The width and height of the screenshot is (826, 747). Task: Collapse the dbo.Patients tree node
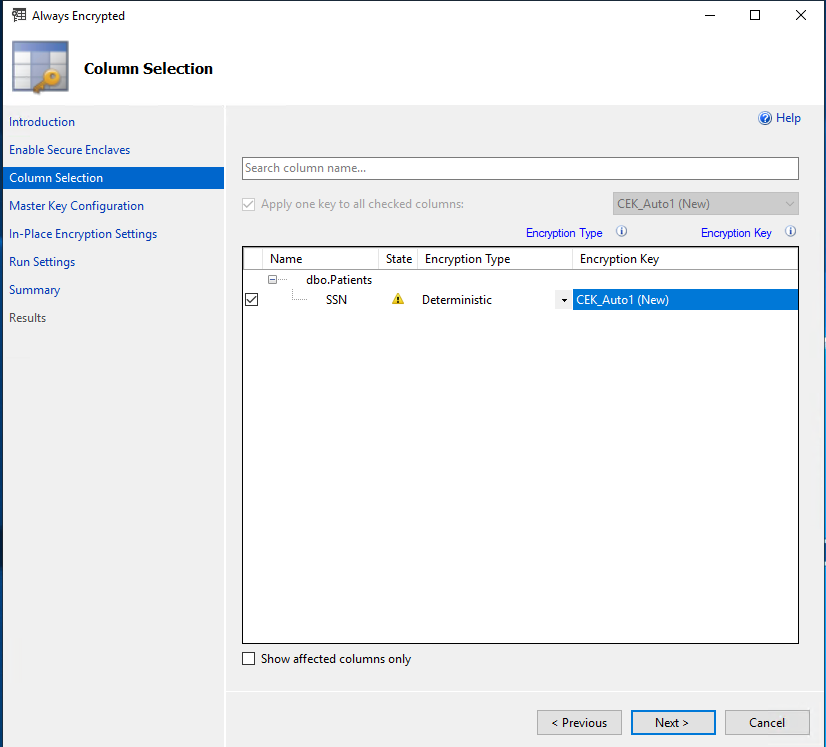coord(272,280)
